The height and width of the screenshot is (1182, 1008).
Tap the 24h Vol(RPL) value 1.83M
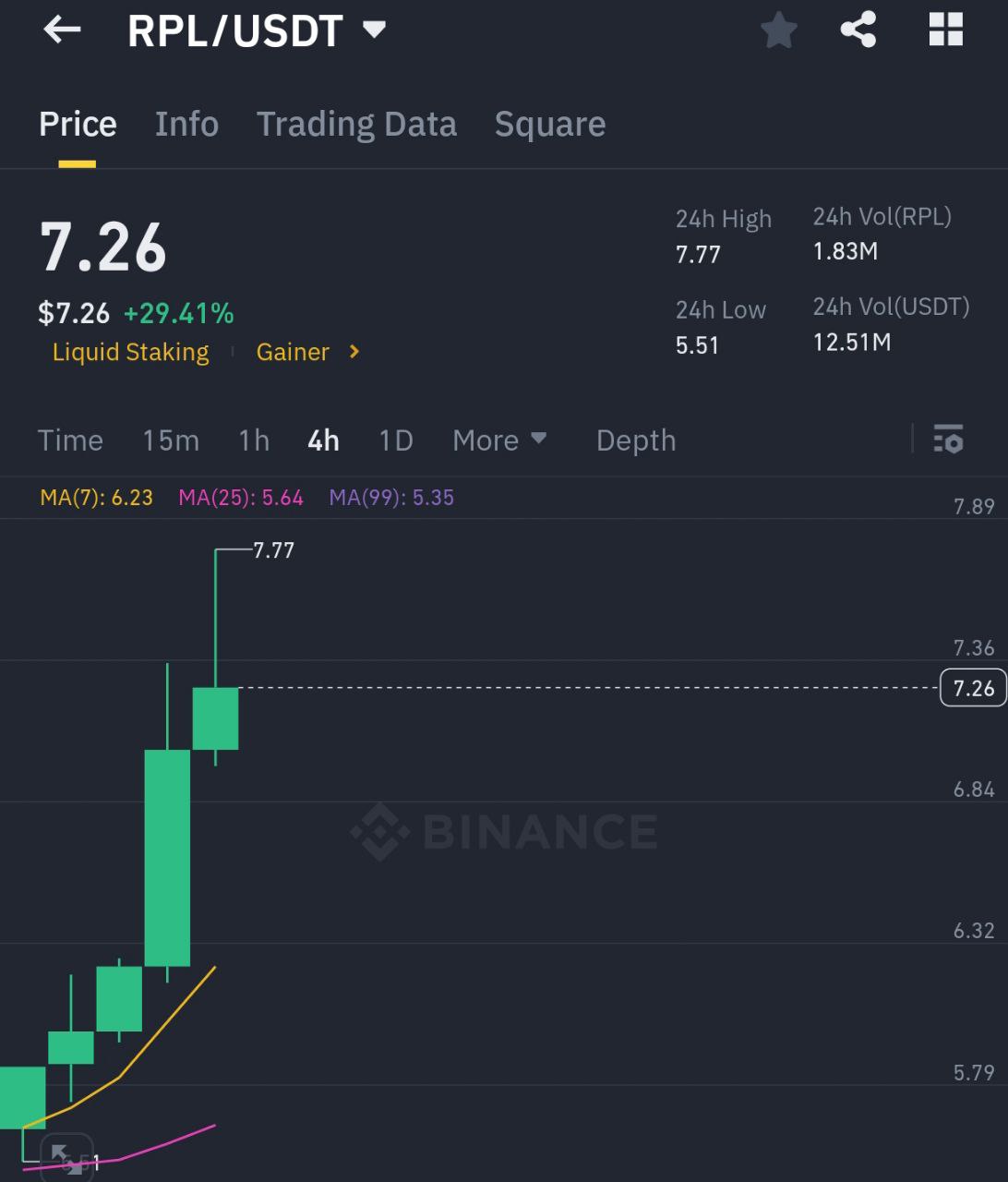[846, 251]
